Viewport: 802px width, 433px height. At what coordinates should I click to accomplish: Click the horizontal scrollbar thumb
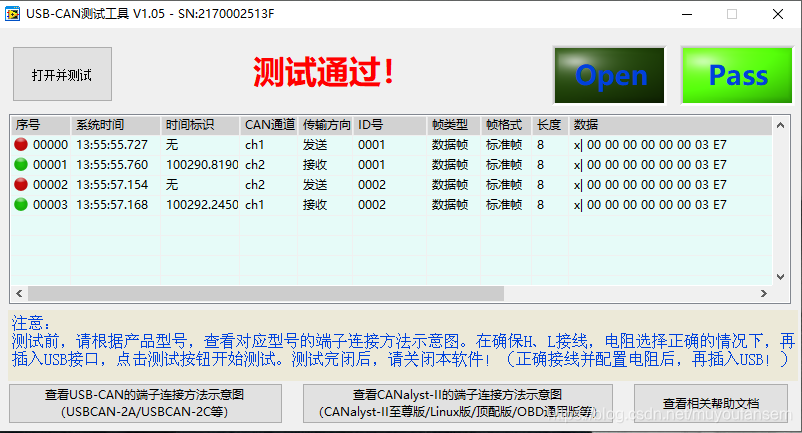[266, 293]
